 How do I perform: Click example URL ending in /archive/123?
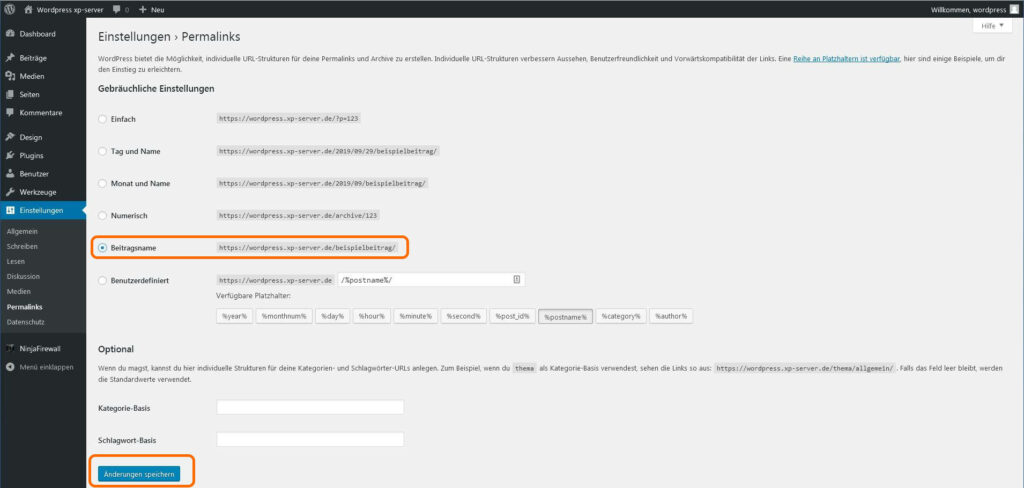(298, 215)
